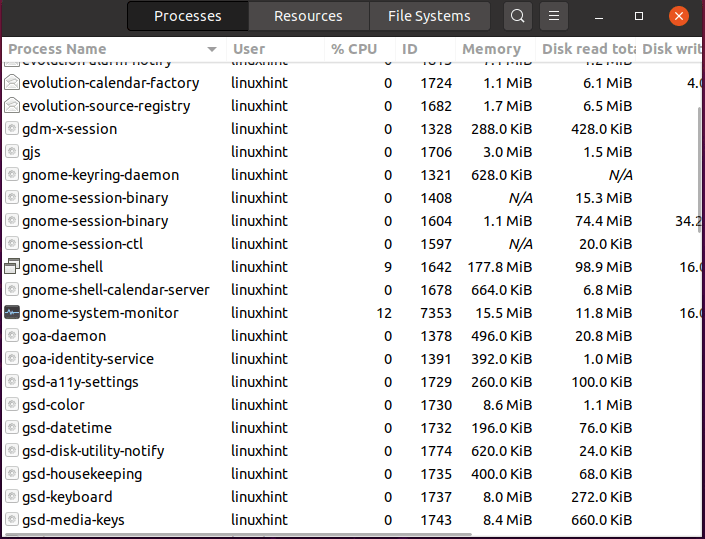This screenshot has width=705, height=539.
Task: Sort processes by ID column header
Action: pos(425,49)
